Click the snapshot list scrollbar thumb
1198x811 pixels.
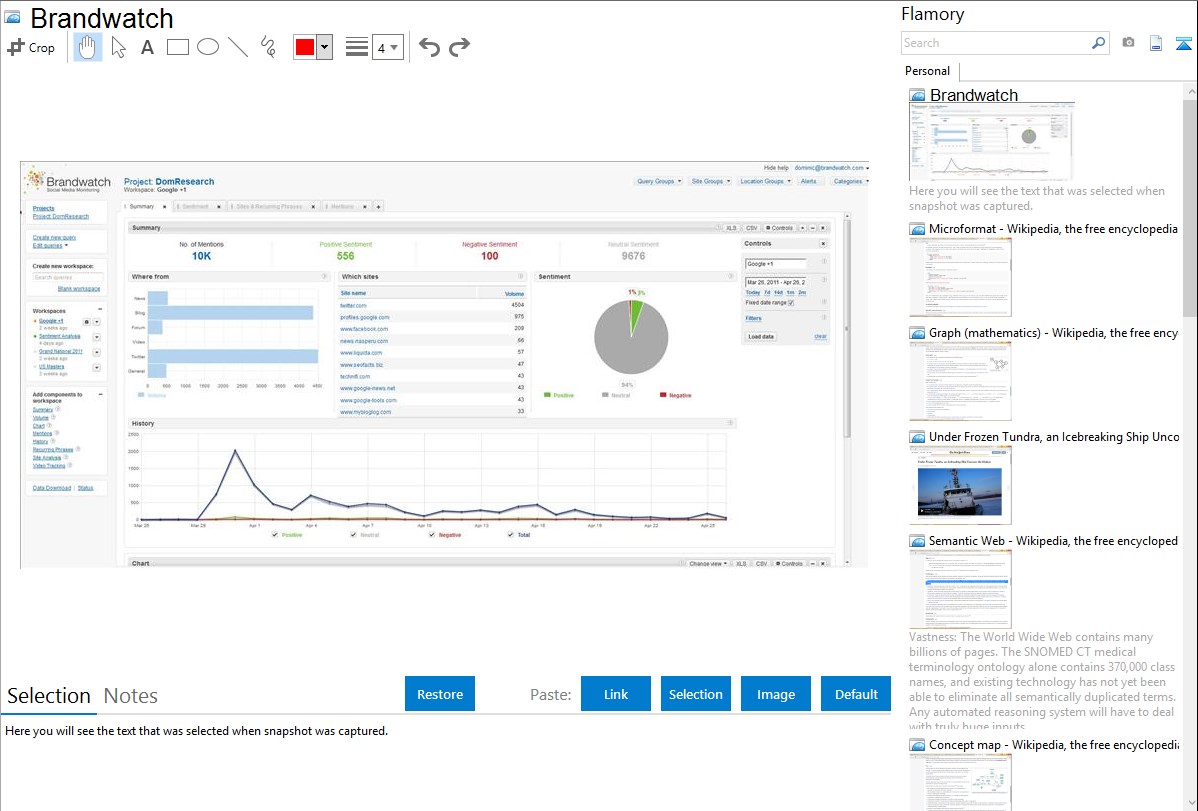pyautogui.click(x=1190, y=208)
